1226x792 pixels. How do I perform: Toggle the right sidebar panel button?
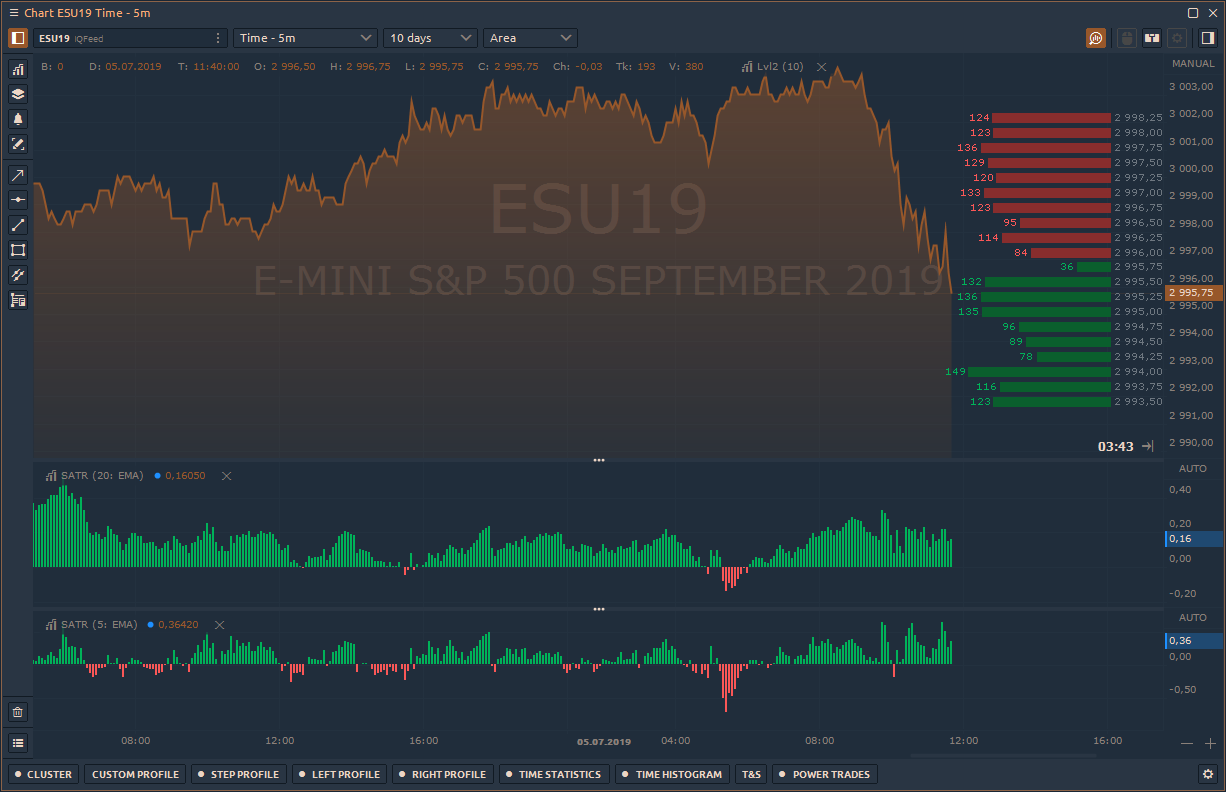tap(1207, 38)
